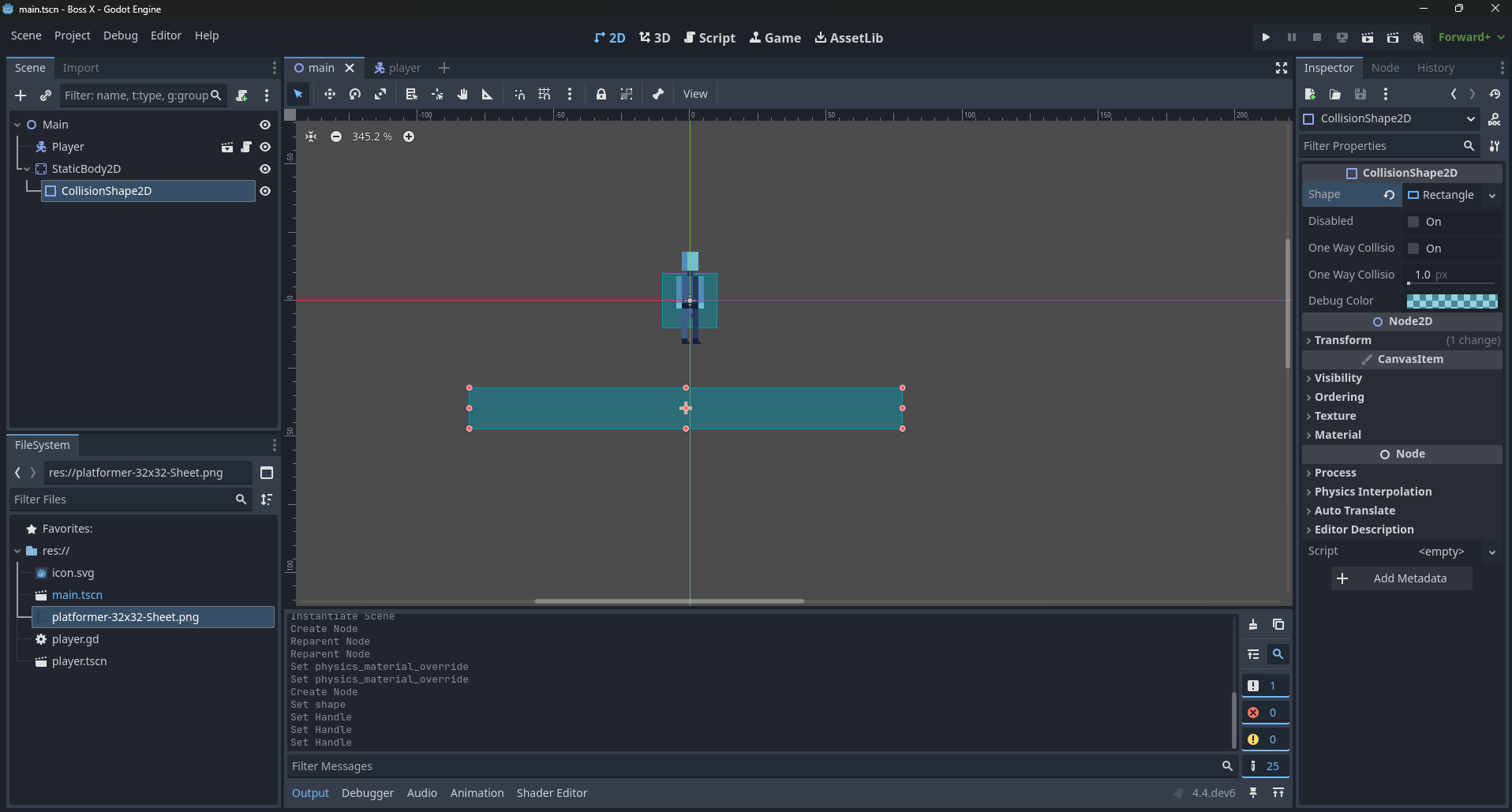Open Inspector object history icon
The height and width of the screenshot is (812, 1512).
(x=1495, y=94)
